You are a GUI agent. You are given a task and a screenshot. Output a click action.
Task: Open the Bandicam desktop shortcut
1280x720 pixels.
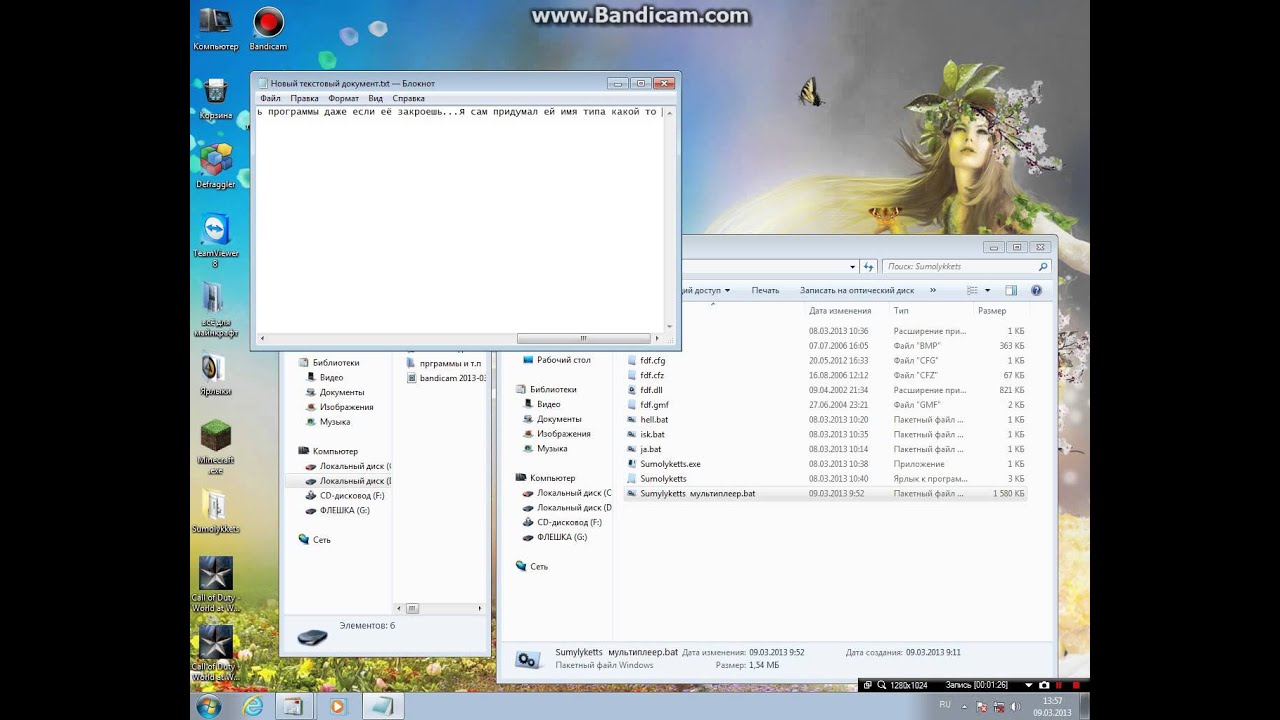point(267,29)
